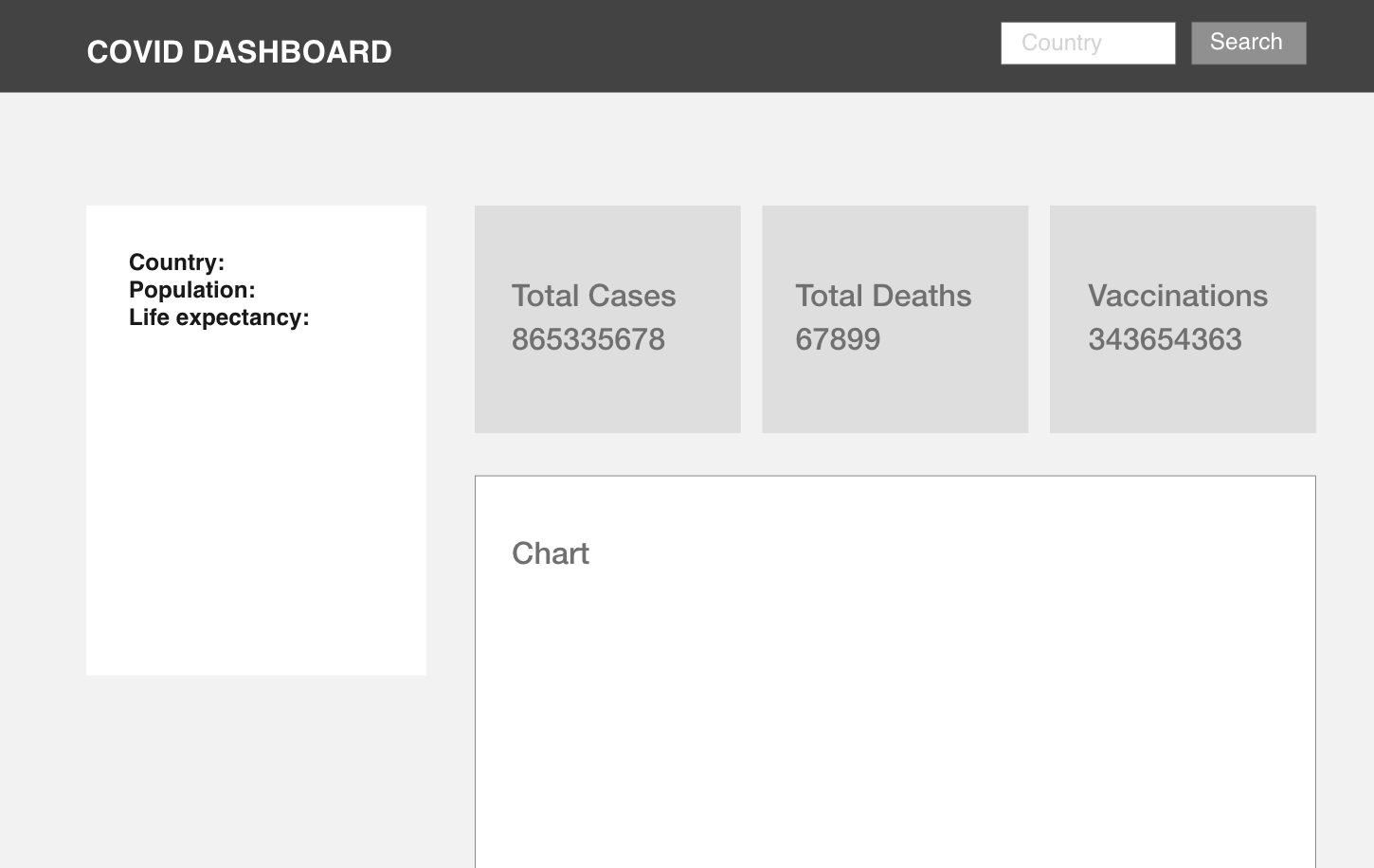Screen dimensions: 1374x868
Task: Click the Vaccinations card heading
Action: tap(1178, 296)
